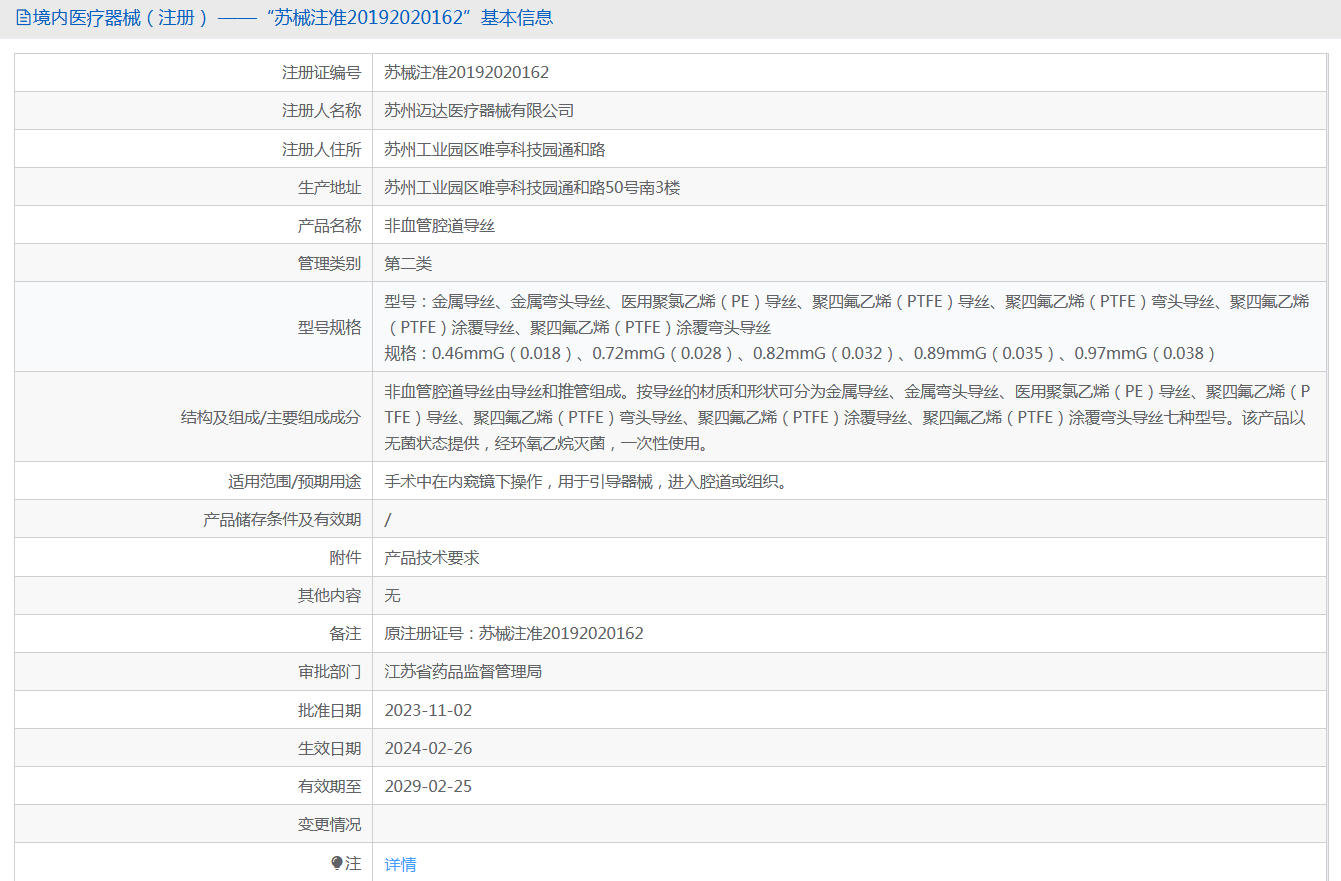Image resolution: width=1341 pixels, height=881 pixels.
Task: Click the 管理类别 label
Action: pos(329,263)
